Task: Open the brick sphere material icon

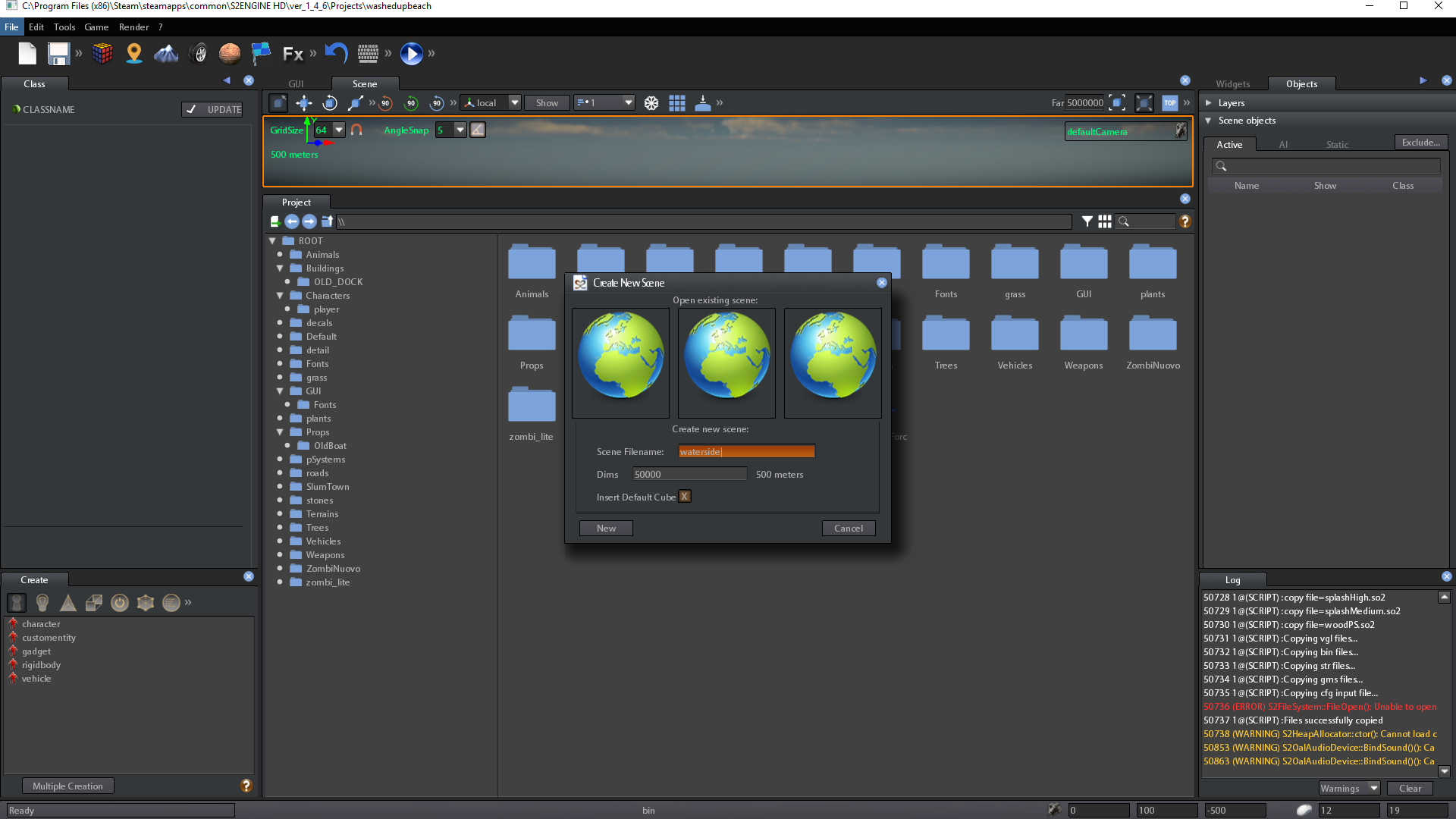Action: (230, 54)
